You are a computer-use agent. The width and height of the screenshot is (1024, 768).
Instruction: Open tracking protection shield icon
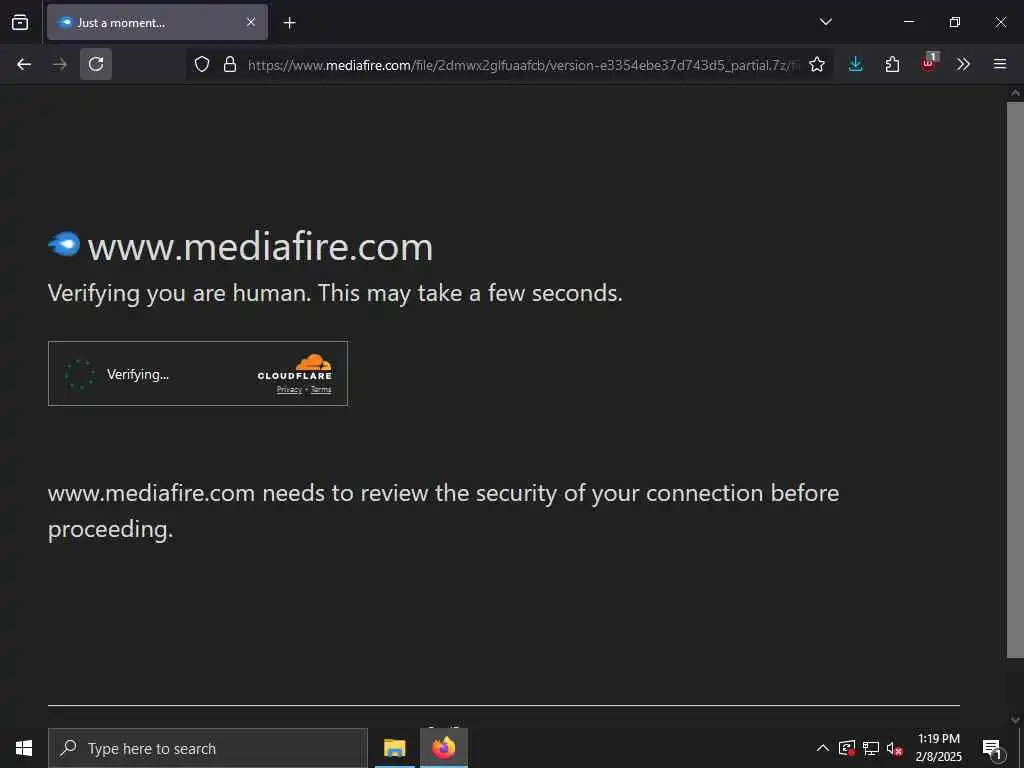click(202, 64)
